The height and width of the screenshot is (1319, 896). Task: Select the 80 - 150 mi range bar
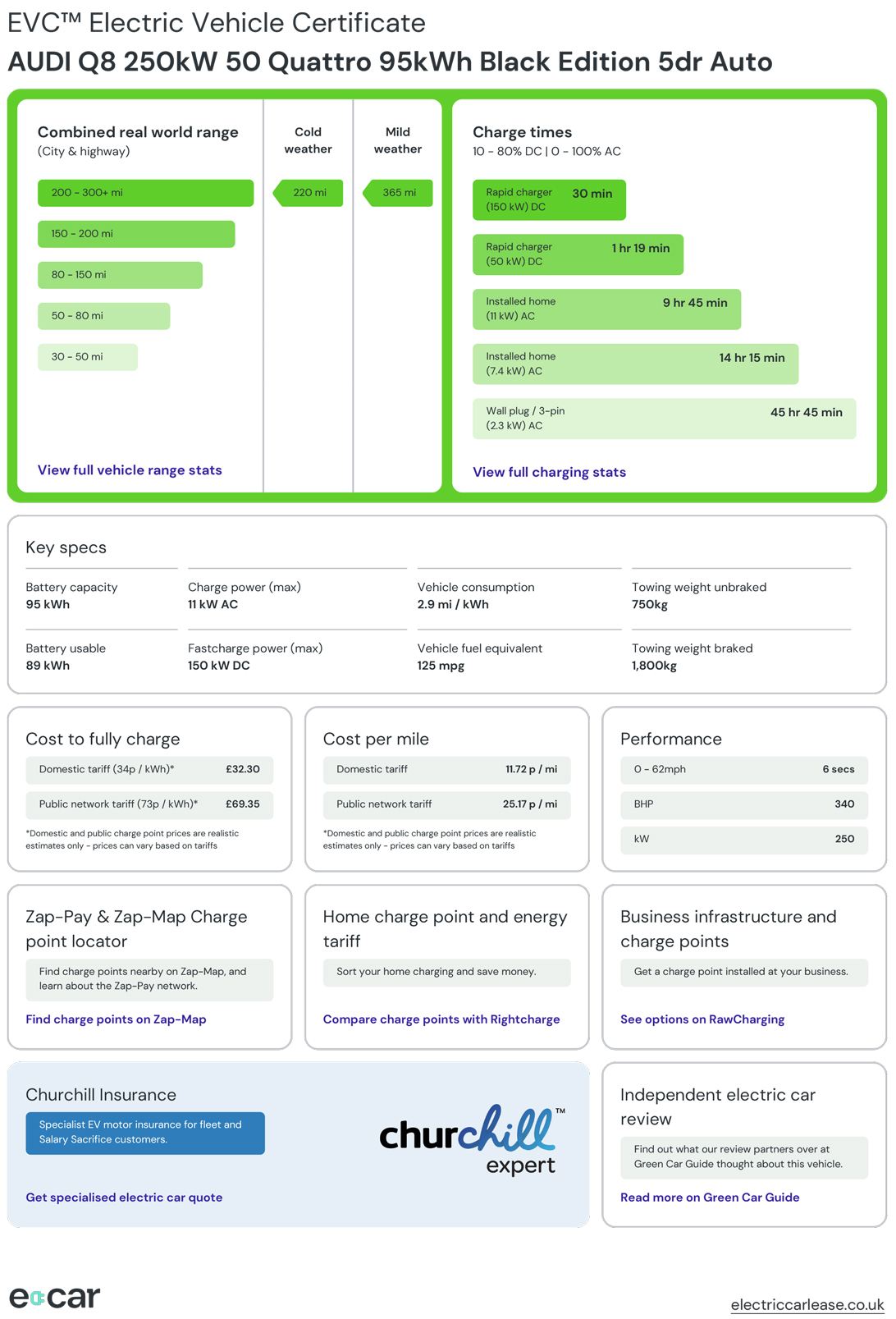tap(120, 275)
